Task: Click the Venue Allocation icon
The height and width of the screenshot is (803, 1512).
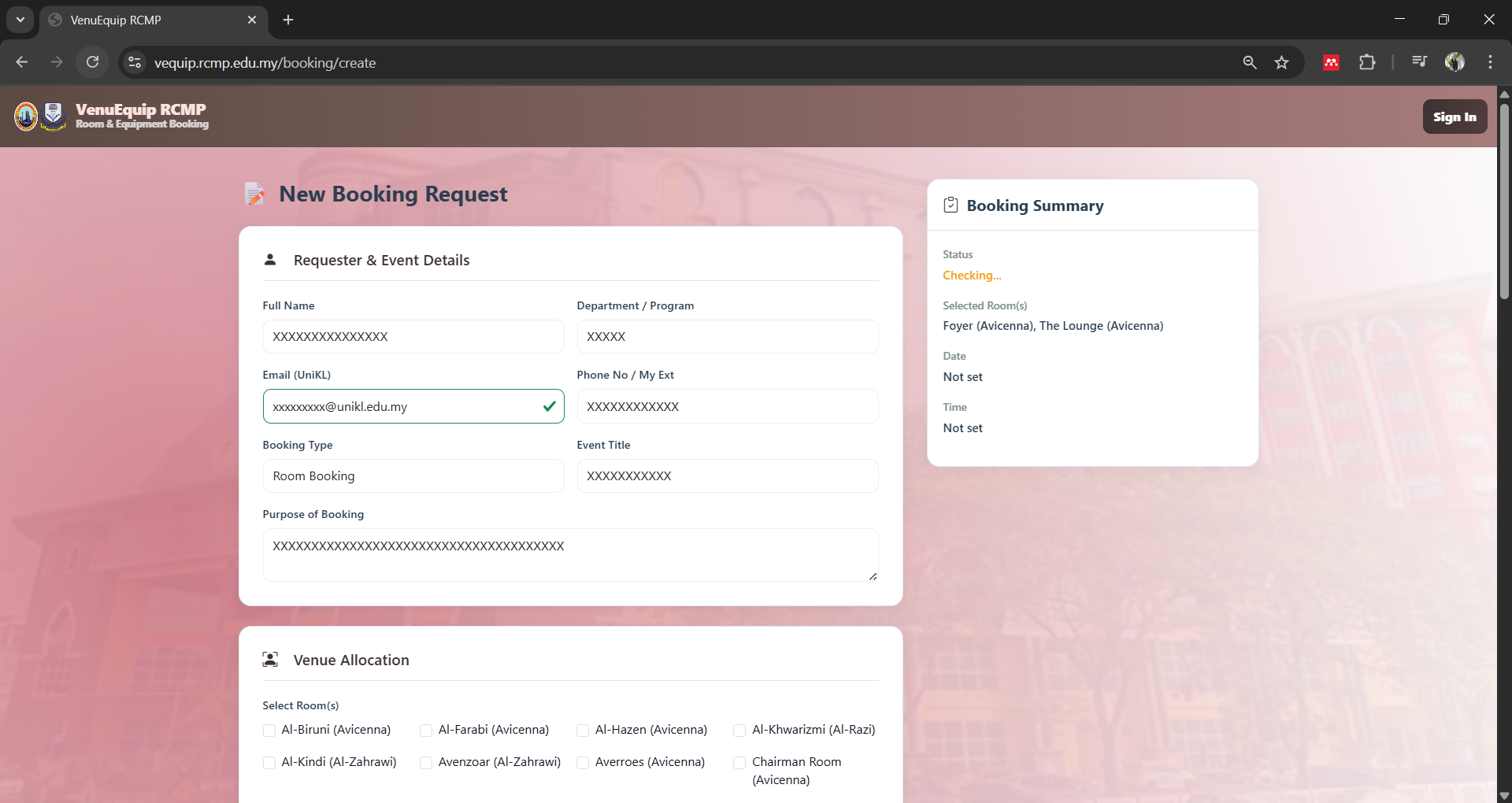Action: [270, 660]
